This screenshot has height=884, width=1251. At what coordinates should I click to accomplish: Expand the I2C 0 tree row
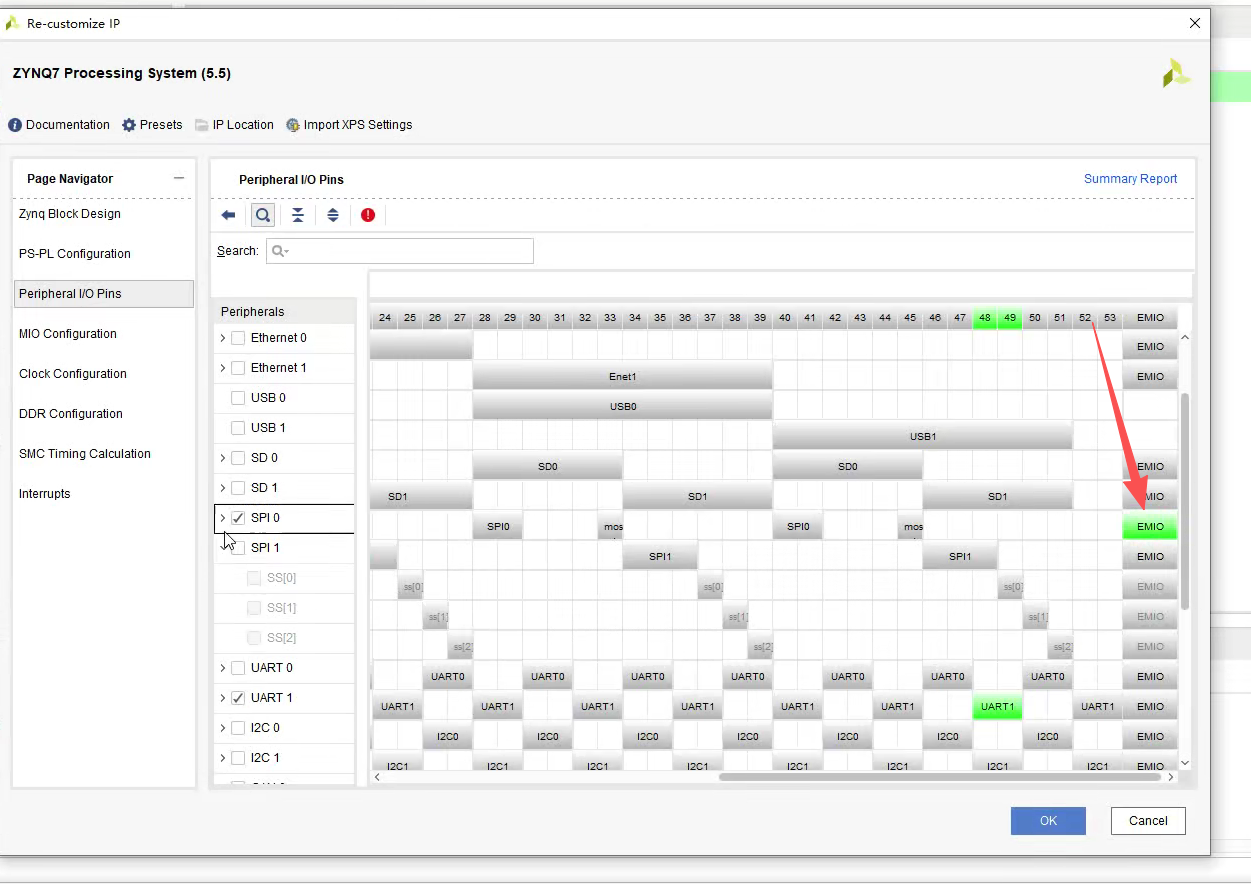(x=222, y=728)
